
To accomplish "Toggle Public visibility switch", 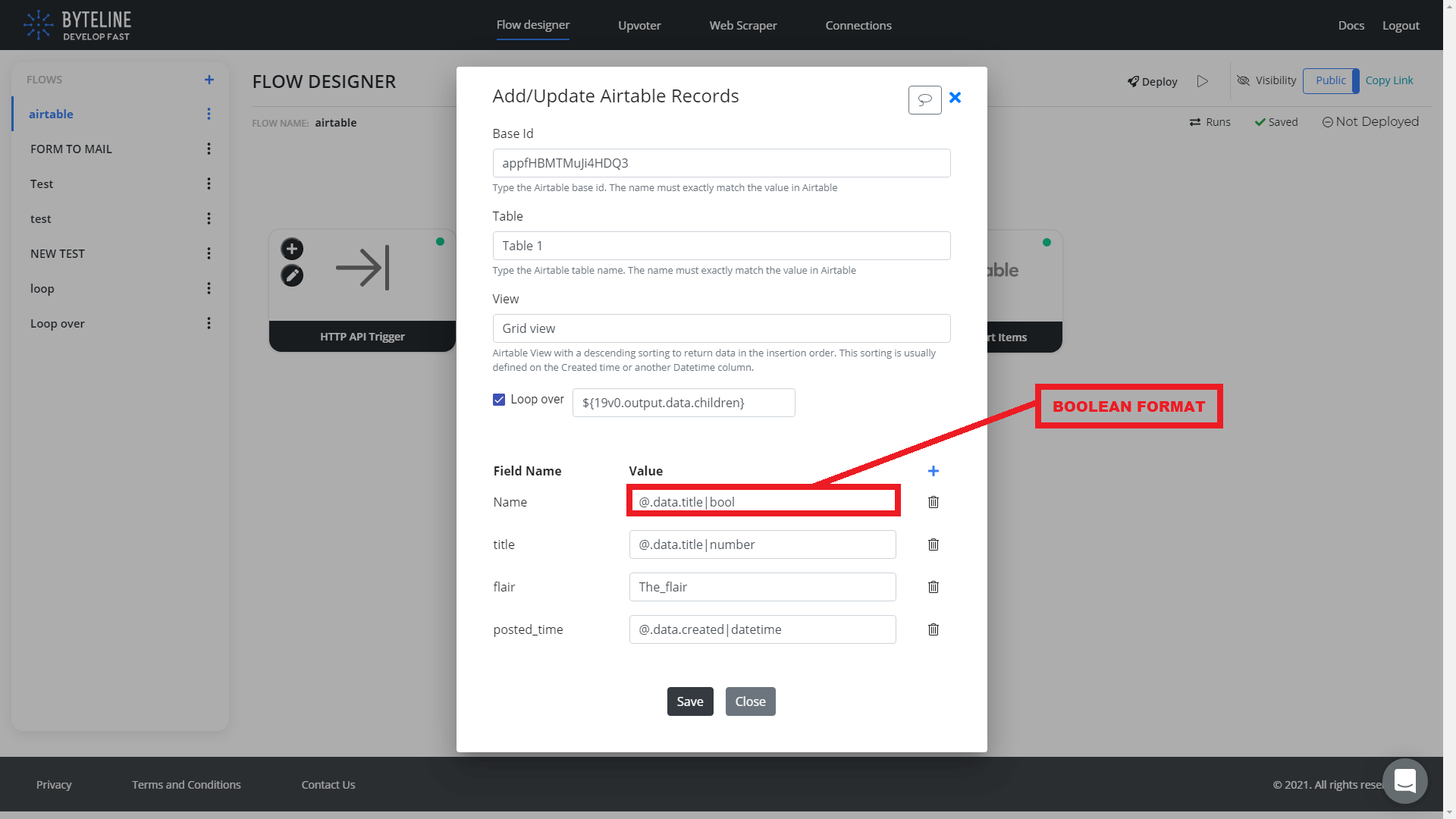I will pos(1331,80).
